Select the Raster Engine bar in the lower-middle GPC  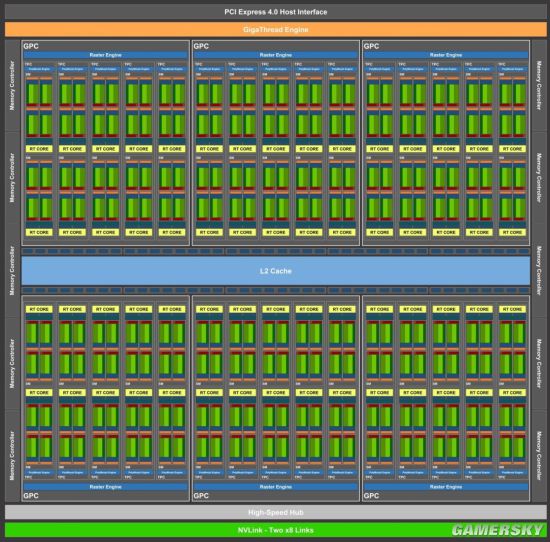276,487
